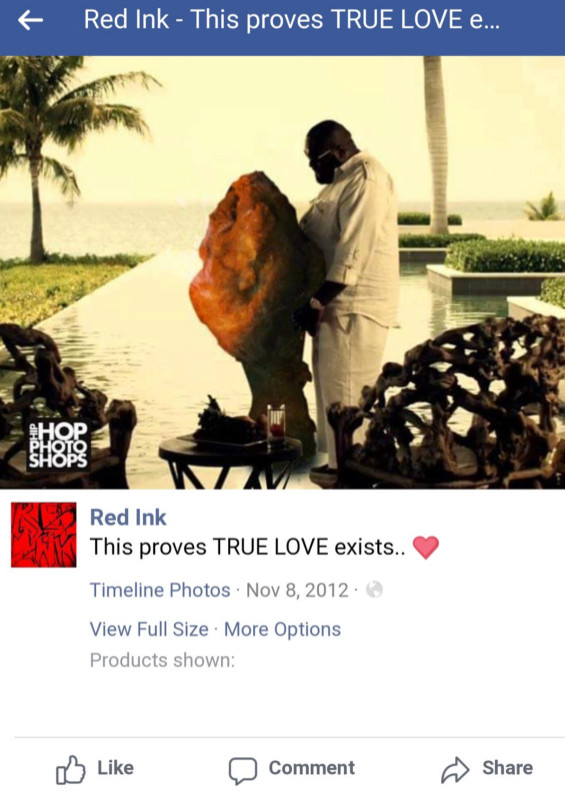
Task: Click the Share button label
Action: [508, 768]
